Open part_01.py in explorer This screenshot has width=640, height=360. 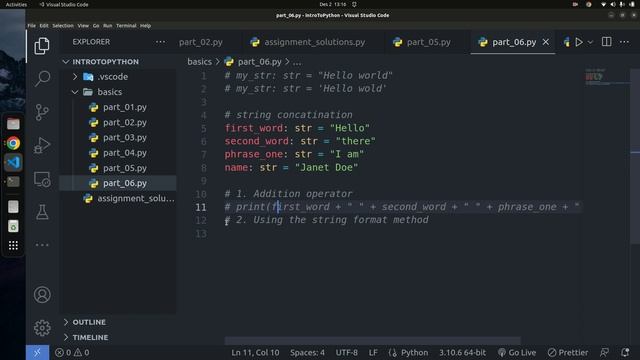click(118, 107)
